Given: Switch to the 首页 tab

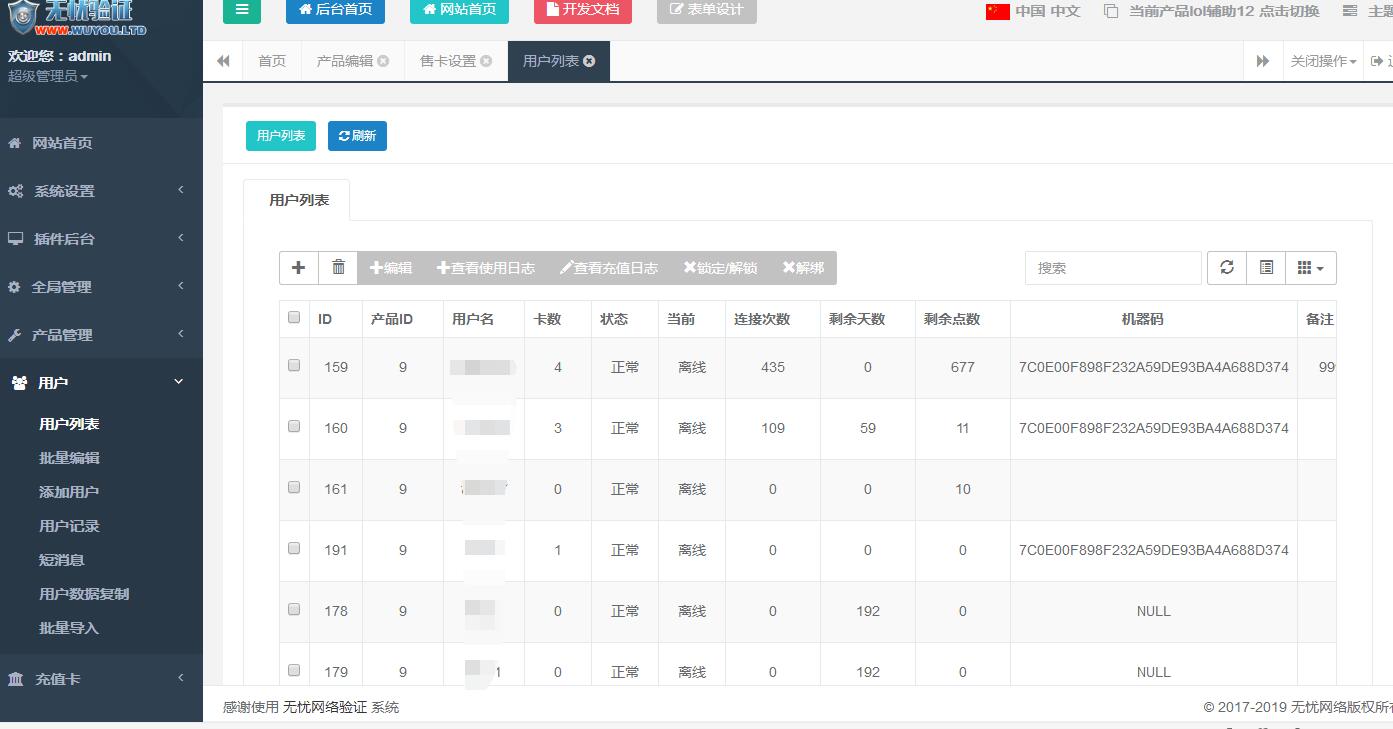Looking at the screenshot, I should [272, 61].
